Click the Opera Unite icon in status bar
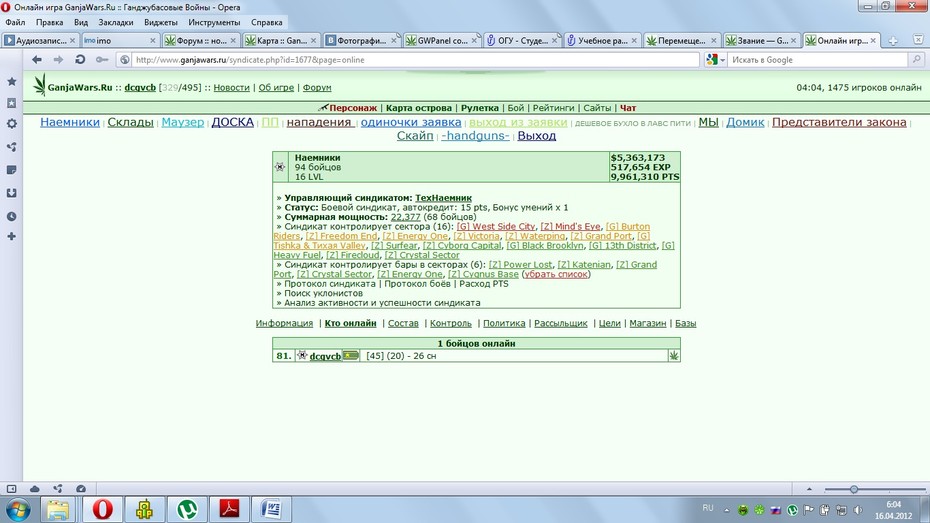Image resolution: width=930 pixels, height=523 pixels. coord(58,489)
